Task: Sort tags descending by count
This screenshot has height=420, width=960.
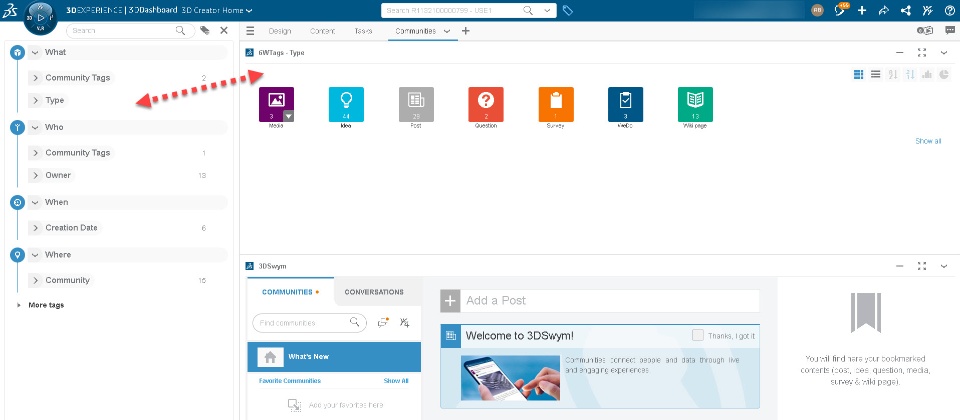Action: (910, 74)
